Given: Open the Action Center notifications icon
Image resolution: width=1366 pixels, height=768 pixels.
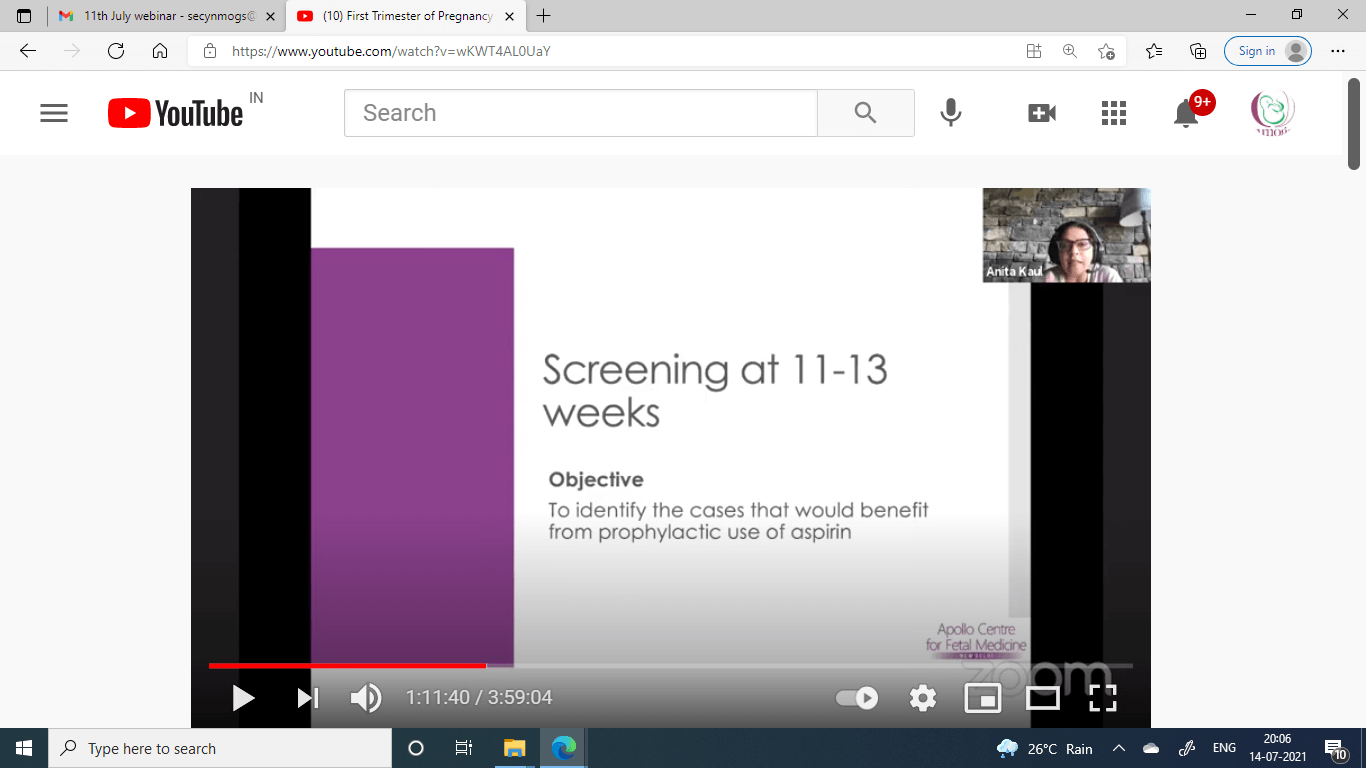Looking at the screenshot, I should [x=1338, y=748].
